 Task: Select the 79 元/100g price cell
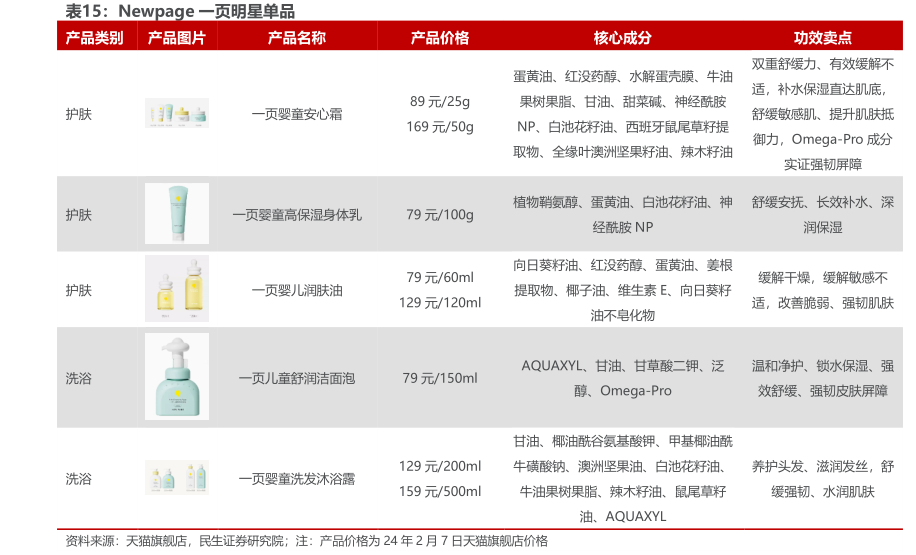(x=439, y=214)
